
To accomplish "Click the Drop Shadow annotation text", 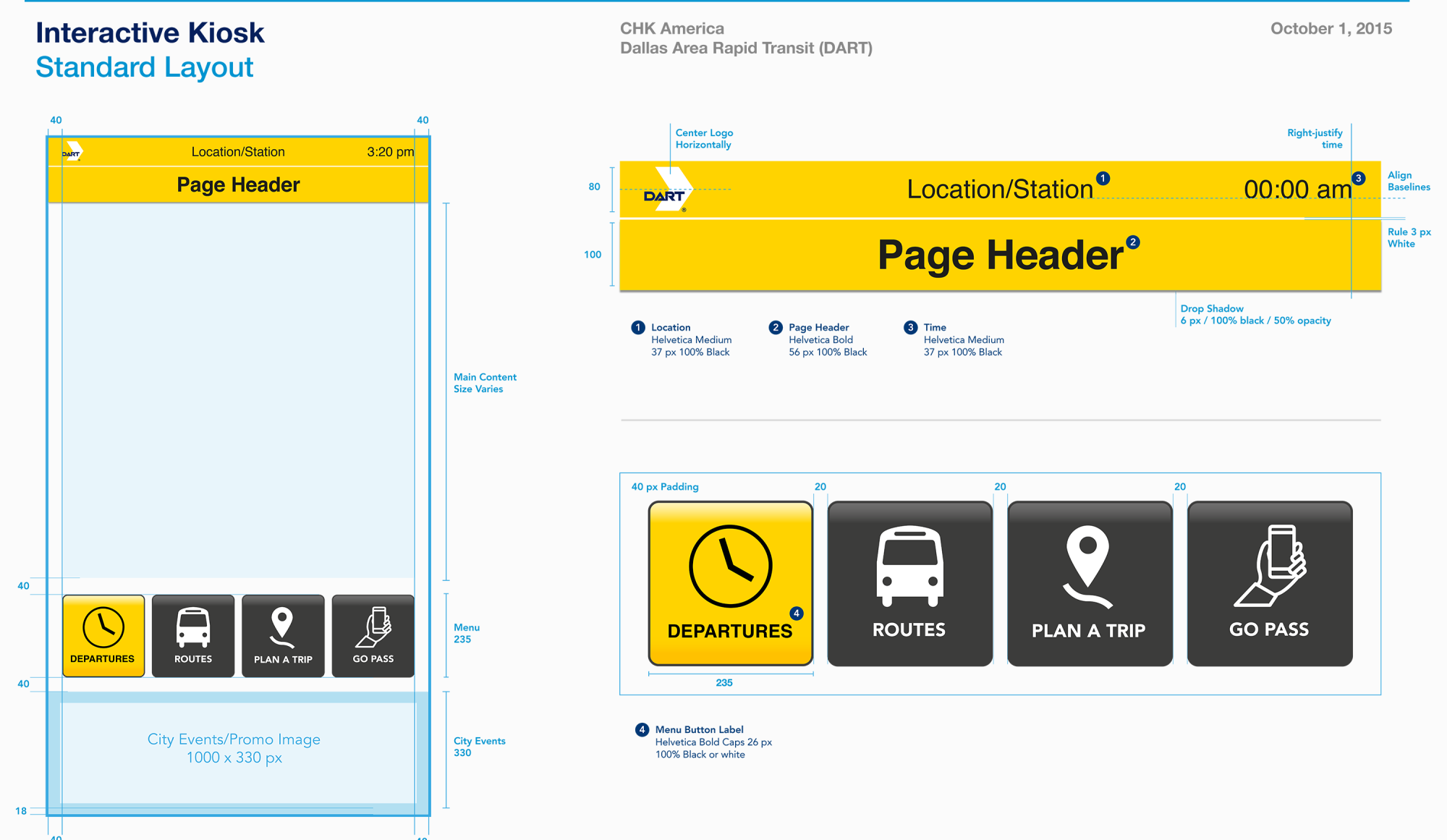I will [1255, 315].
